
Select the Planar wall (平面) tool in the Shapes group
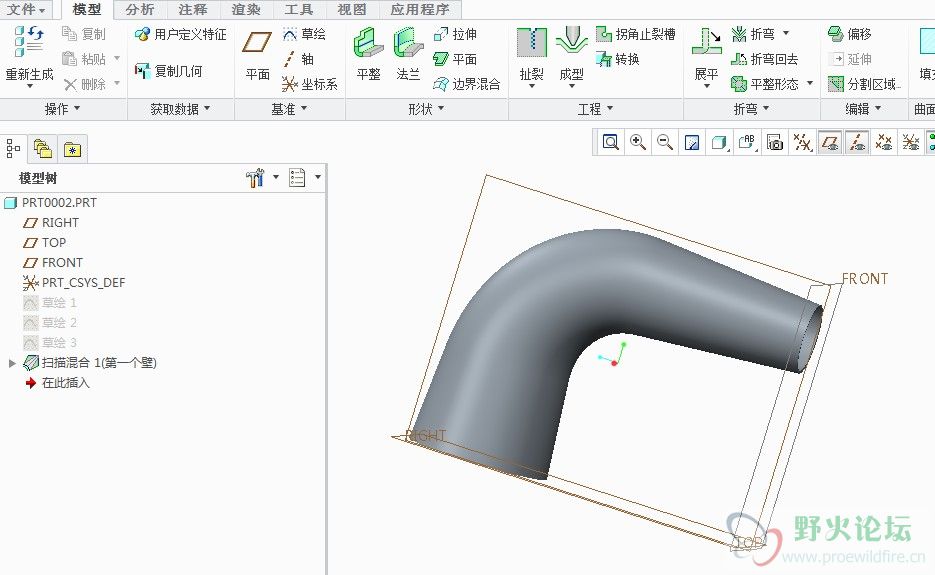tap(456, 58)
